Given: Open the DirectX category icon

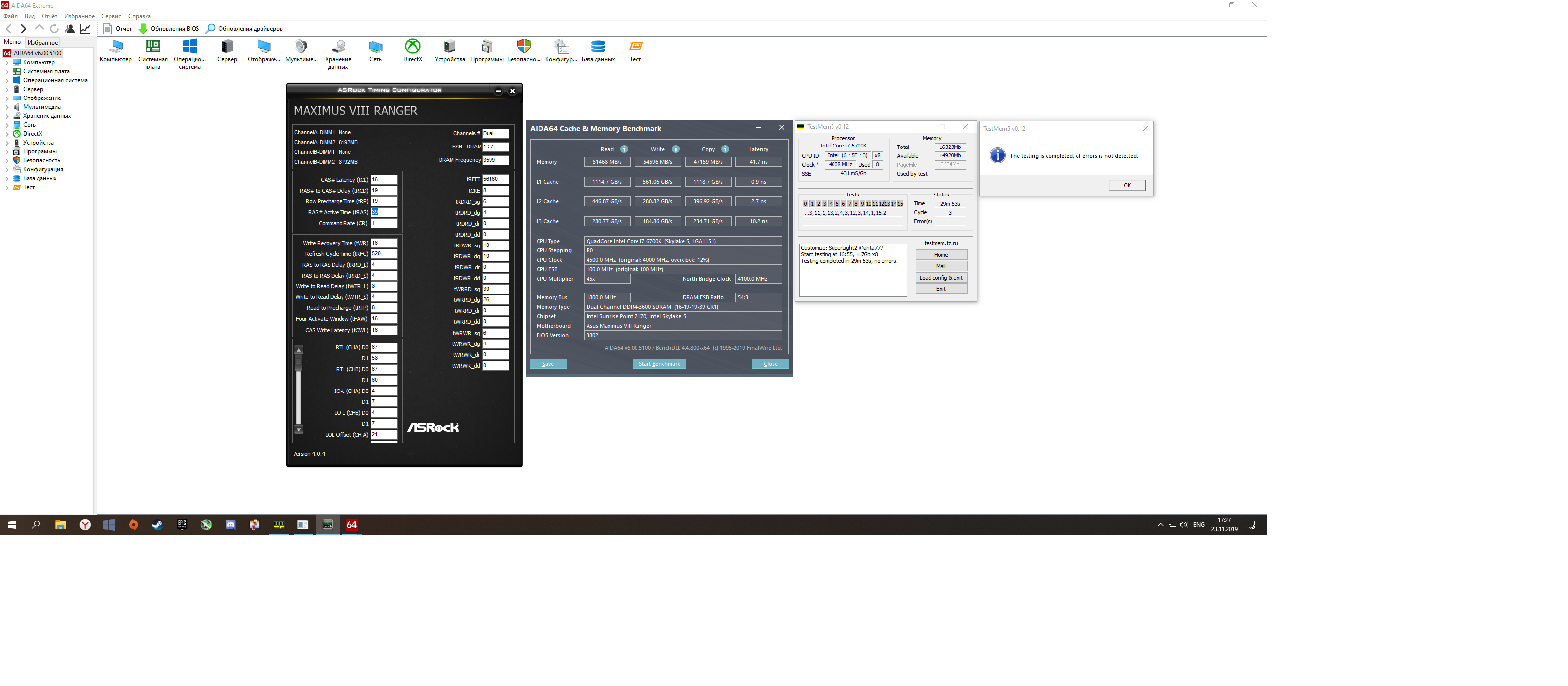Looking at the screenshot, I should coord(412,47).
